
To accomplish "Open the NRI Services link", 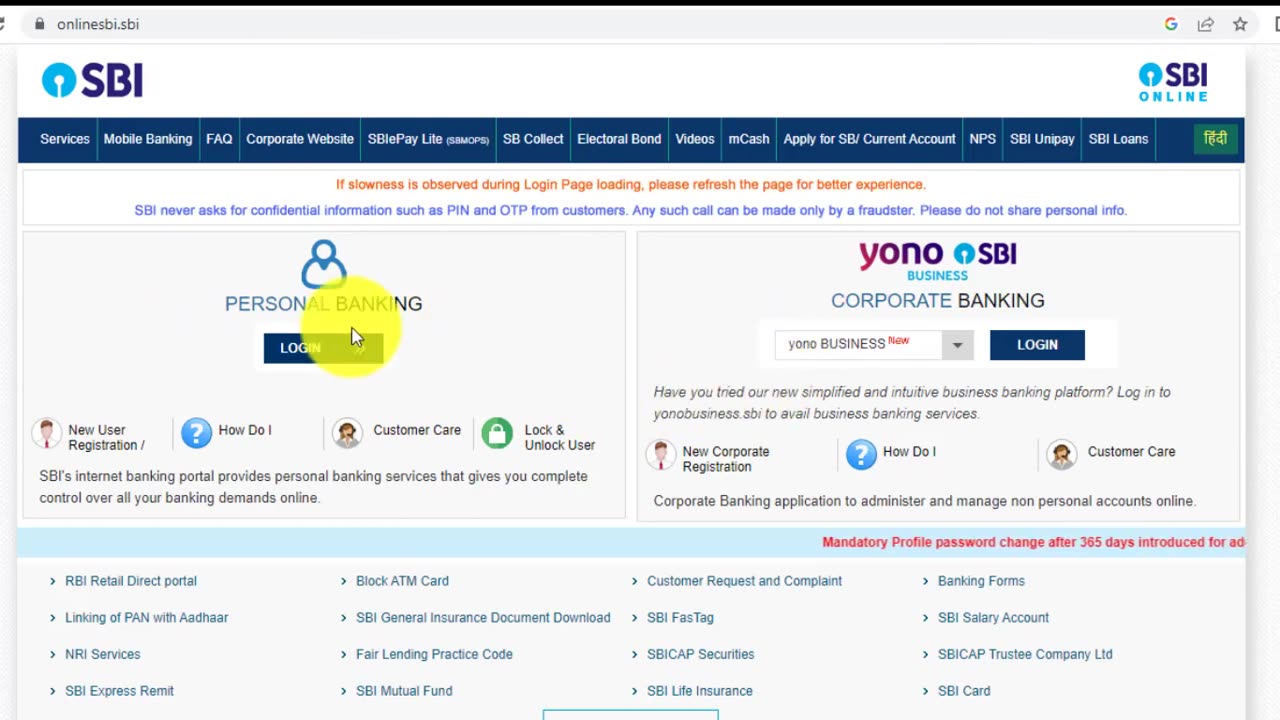I will (103, 654).
